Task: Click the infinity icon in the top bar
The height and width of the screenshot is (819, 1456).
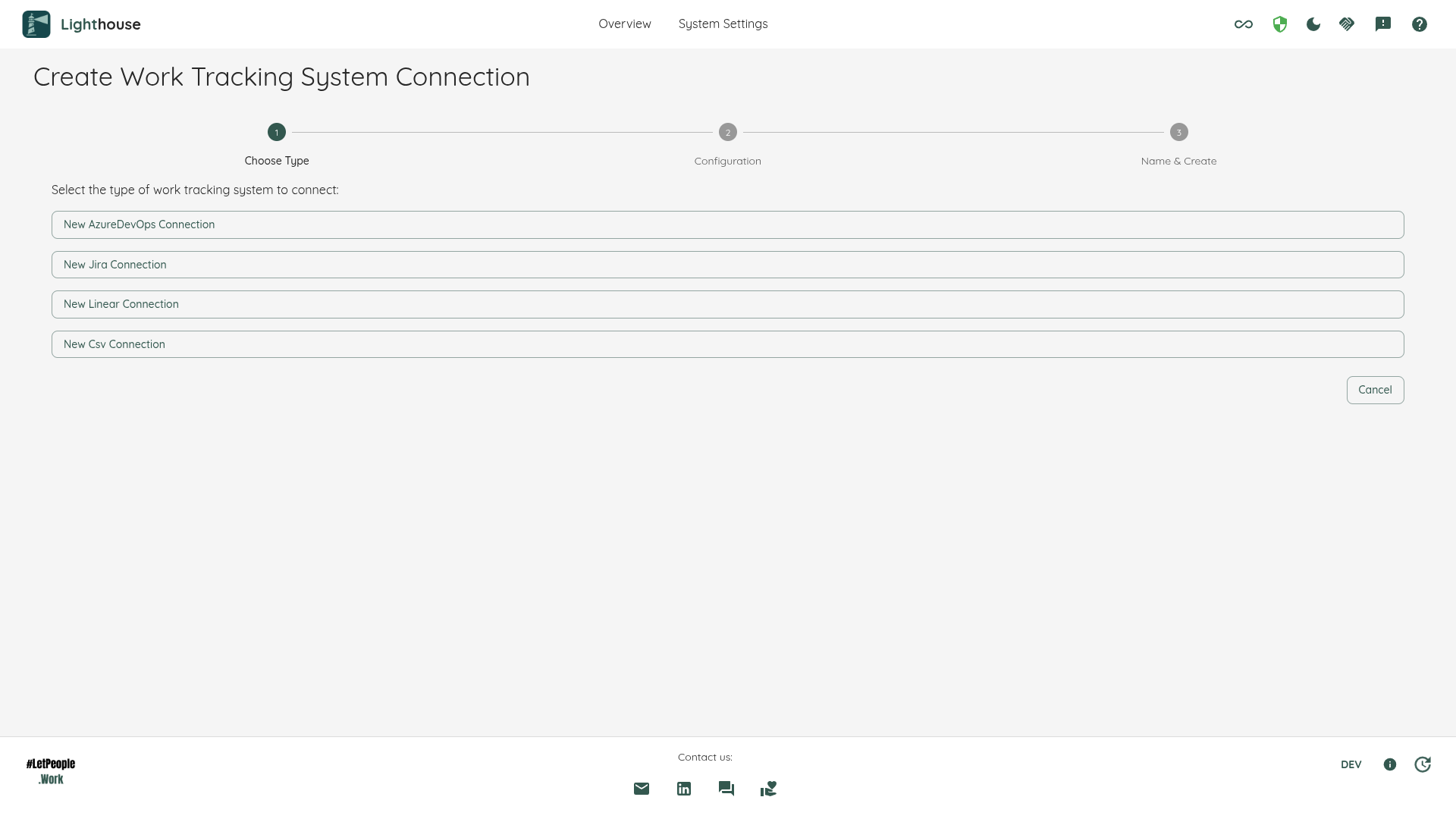Action: (1243, 24)
